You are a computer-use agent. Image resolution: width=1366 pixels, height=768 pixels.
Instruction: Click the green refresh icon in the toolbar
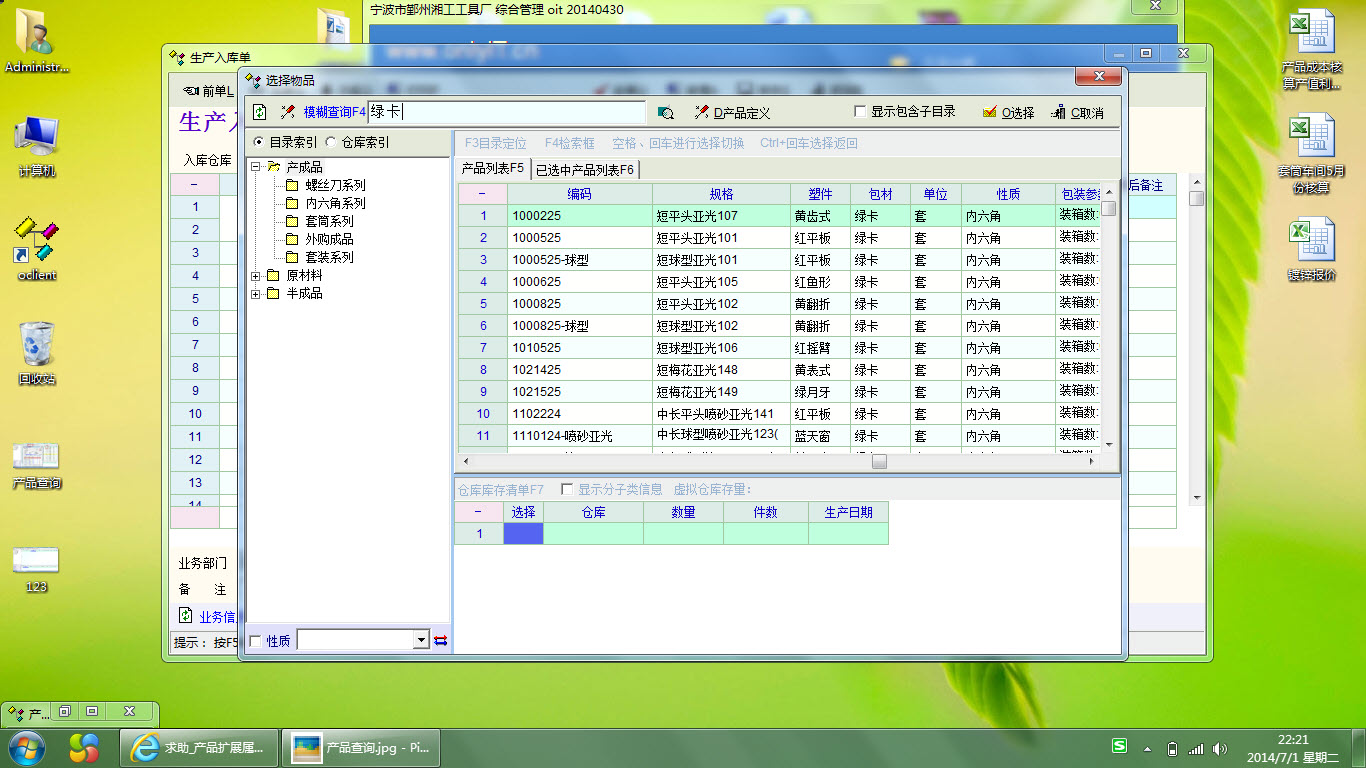point(260,112)
